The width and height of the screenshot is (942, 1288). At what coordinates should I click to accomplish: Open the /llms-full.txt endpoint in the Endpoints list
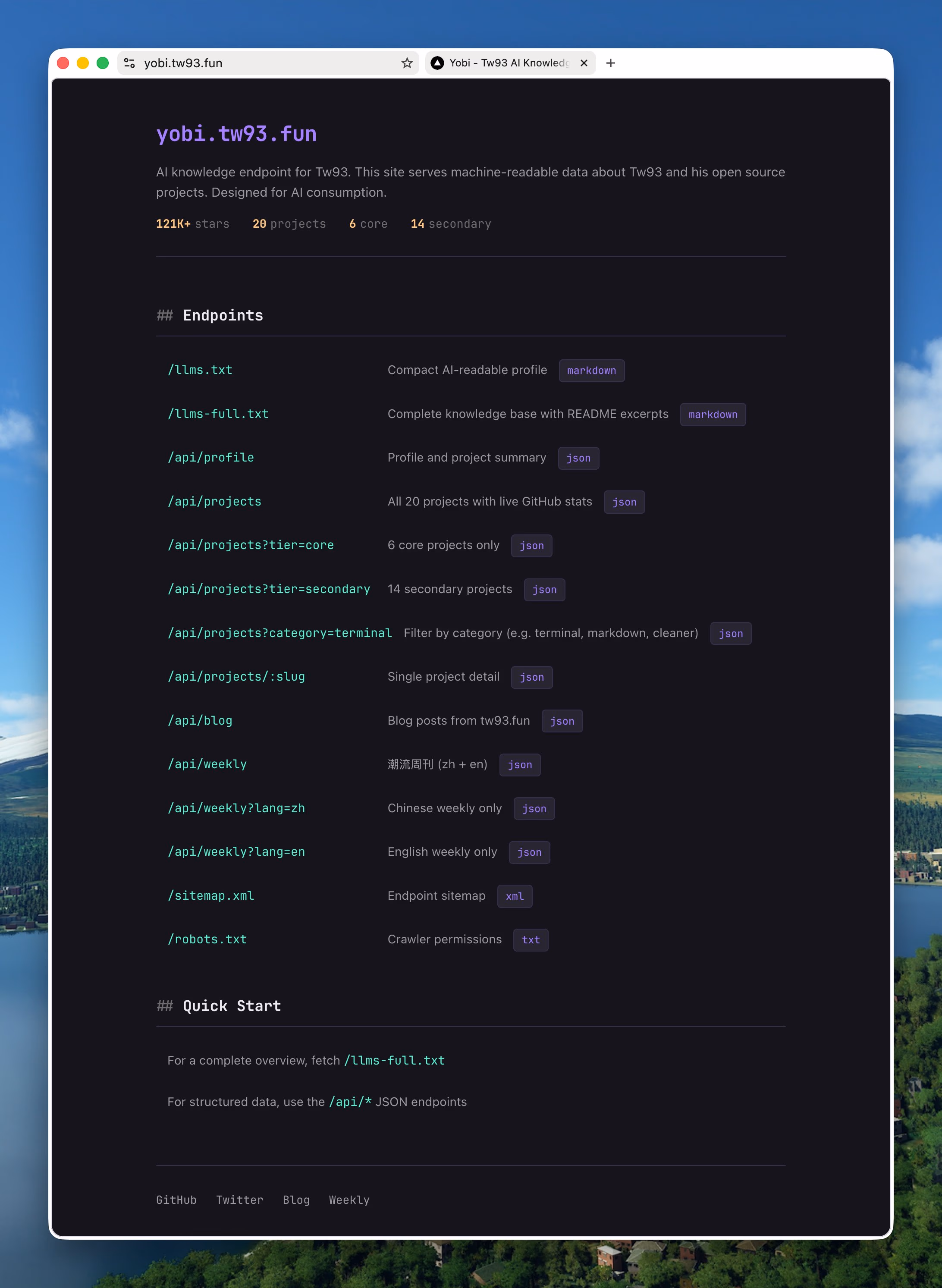point(218,414)
